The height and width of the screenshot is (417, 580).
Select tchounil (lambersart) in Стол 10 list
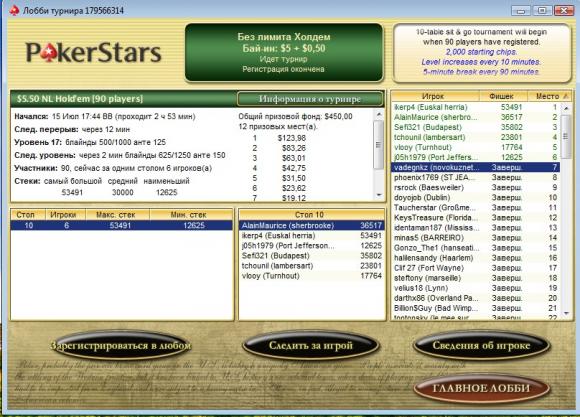[x=312, y=266]
